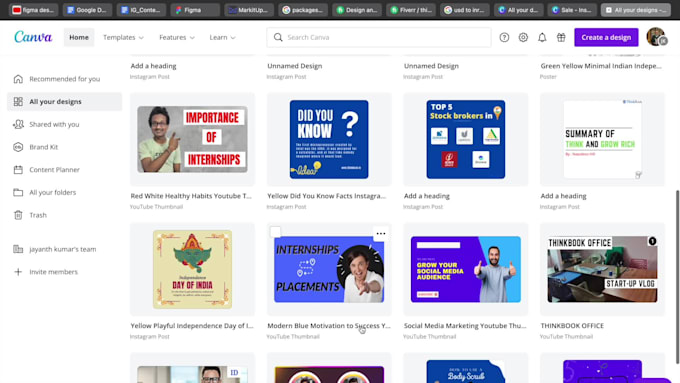Image resolution: width=680 pixels, height=383 pixels.
Task: Go to the Home tab
Action: pyautogui.click(x=78, y=37)
